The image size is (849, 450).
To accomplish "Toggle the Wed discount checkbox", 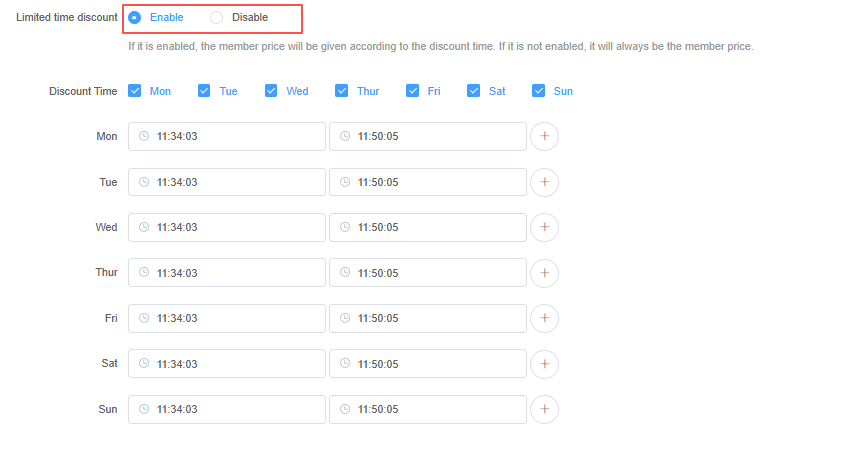I will tap(272, 91).
